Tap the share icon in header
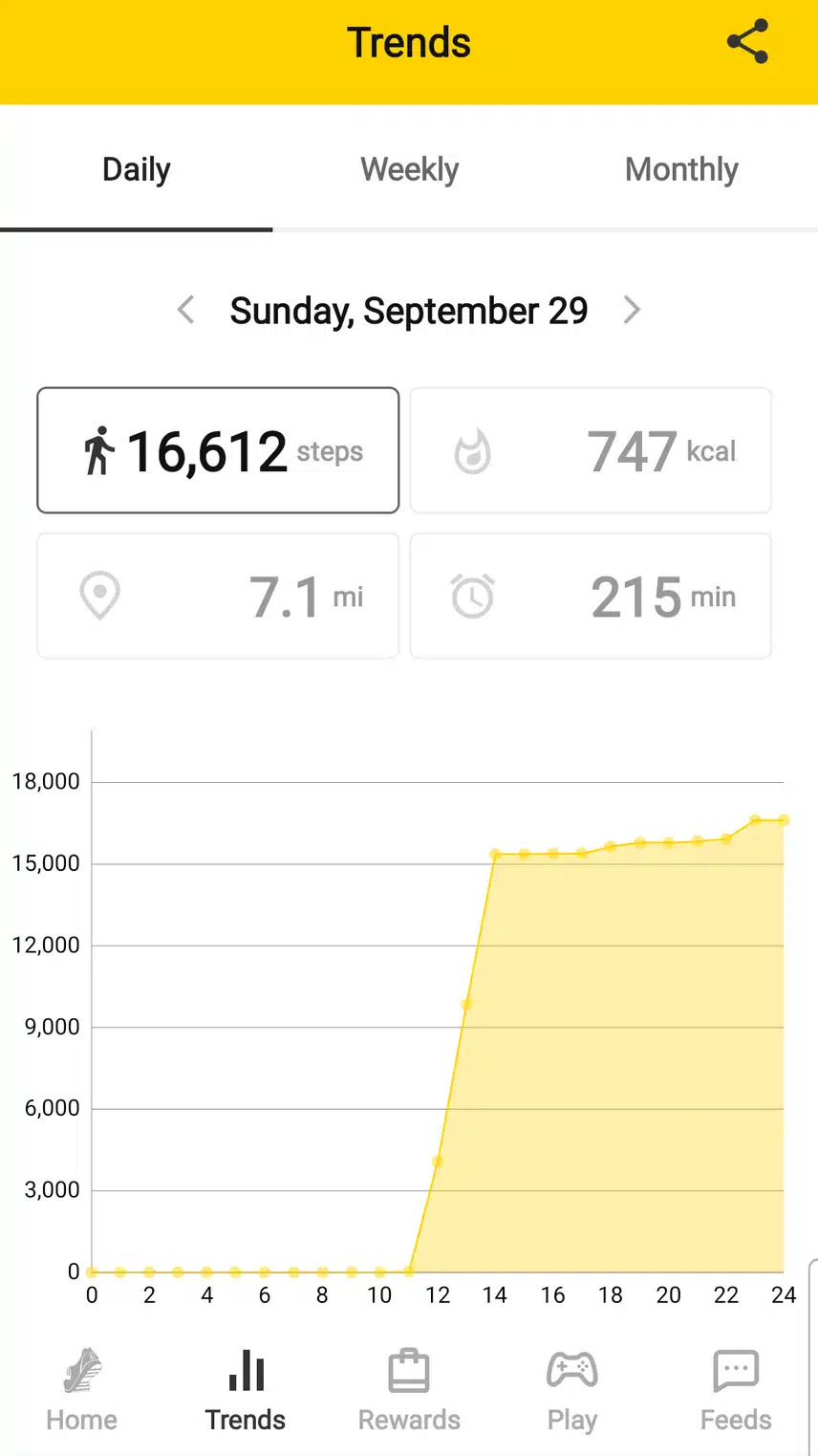Viewport: 818px width, 1456px height. click(x=747, y=42)
